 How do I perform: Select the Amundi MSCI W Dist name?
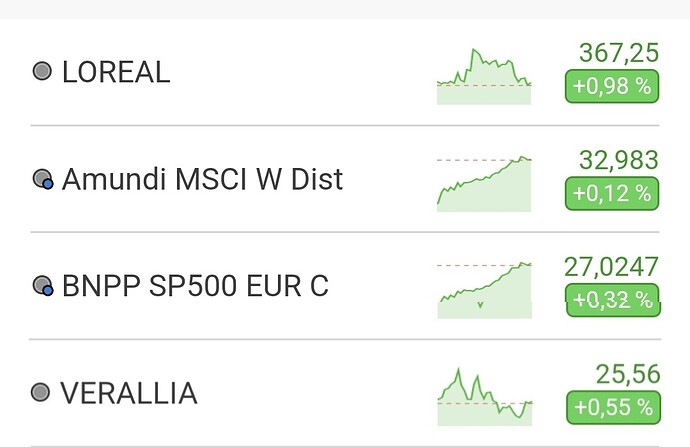click(202, 179)
